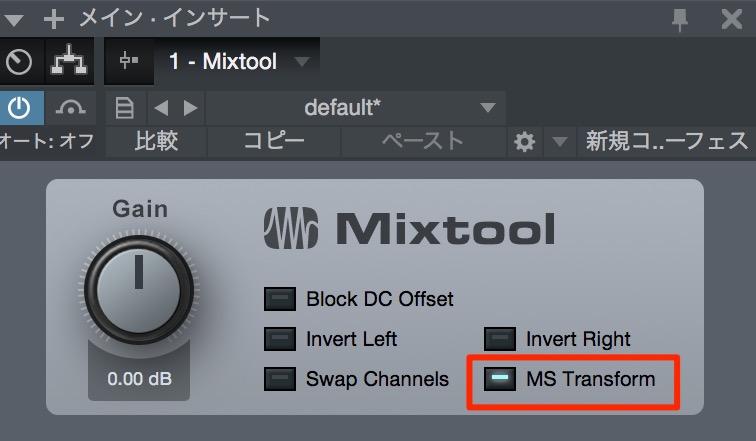Image resolution: width=756 pixels, height=441 pixels.
Task: Enable Swap Channels
Action: coord(280,379)
